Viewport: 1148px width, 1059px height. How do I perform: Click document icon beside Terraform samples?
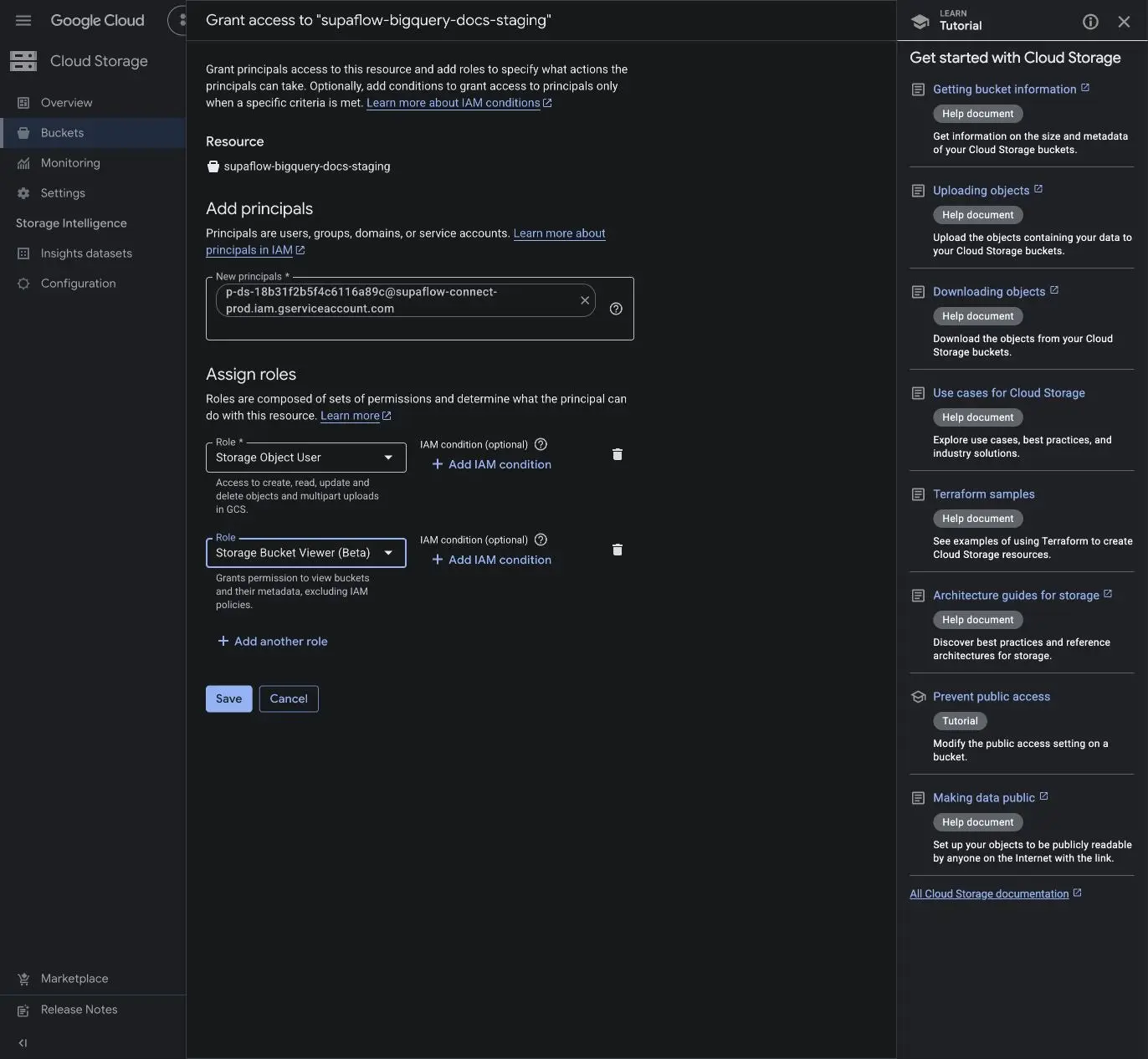pos(918,494)
